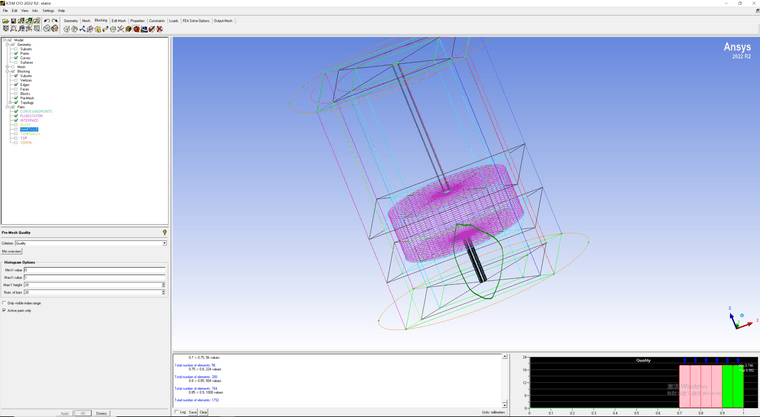The height and width of the screenshot is (417, 760).
Task: Switch to the Properties tab
Action: point(137,21)
